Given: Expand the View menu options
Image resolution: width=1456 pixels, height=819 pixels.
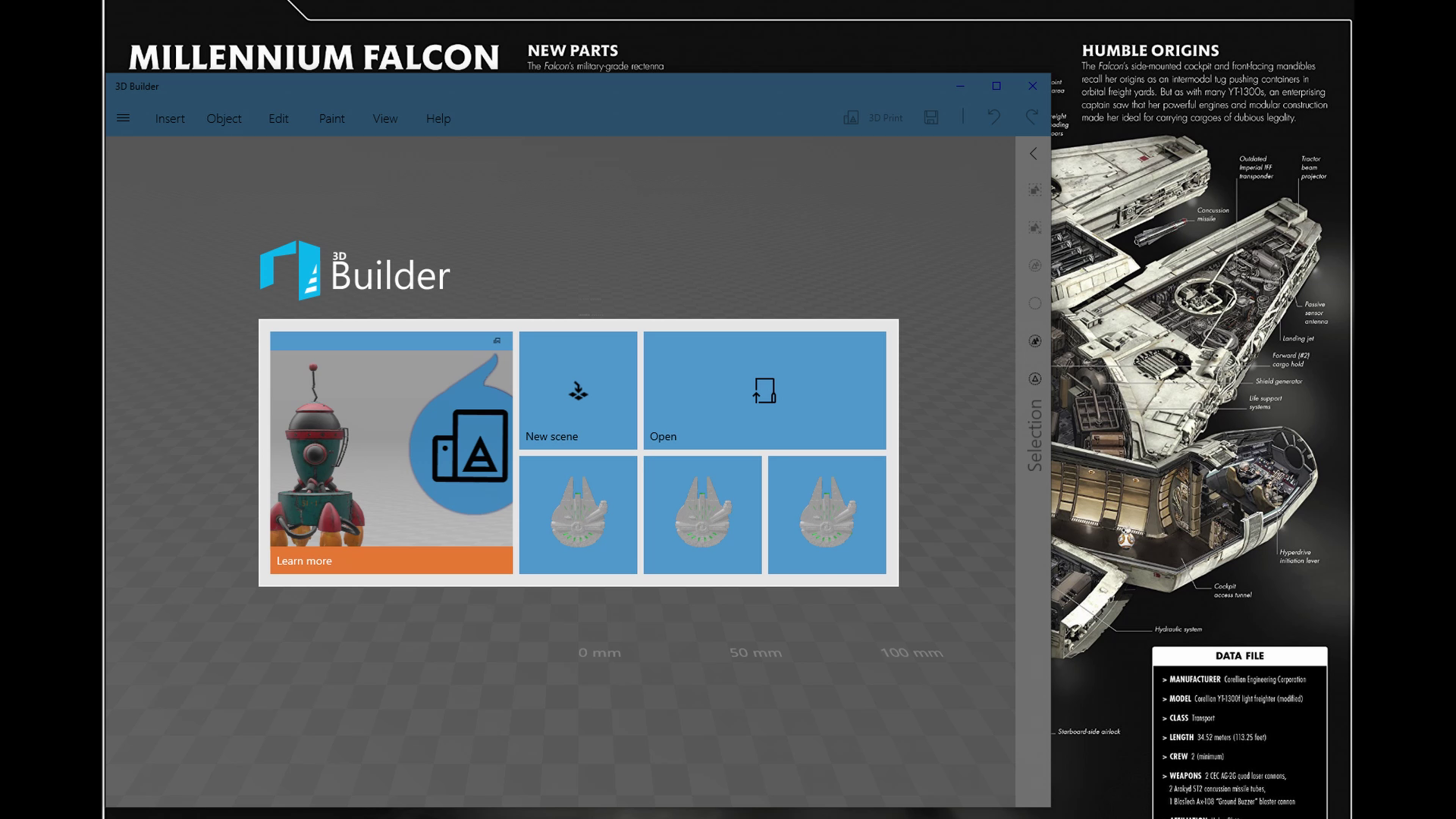Looking at the screenshot, I should tap(384, 118).
